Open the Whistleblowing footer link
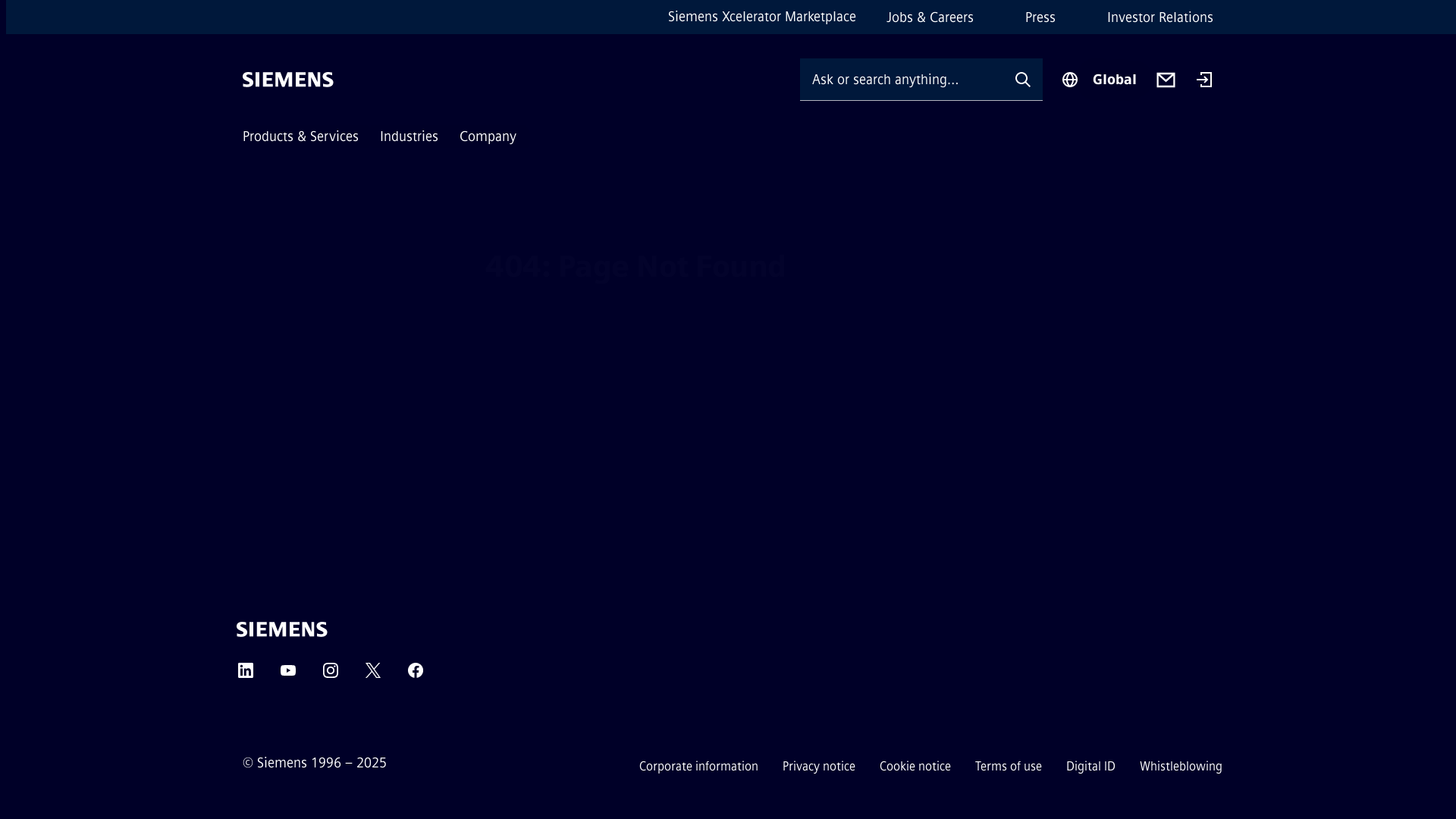Image resolution: width=1456 pixels, height=819 pixels. (1180, 766)
